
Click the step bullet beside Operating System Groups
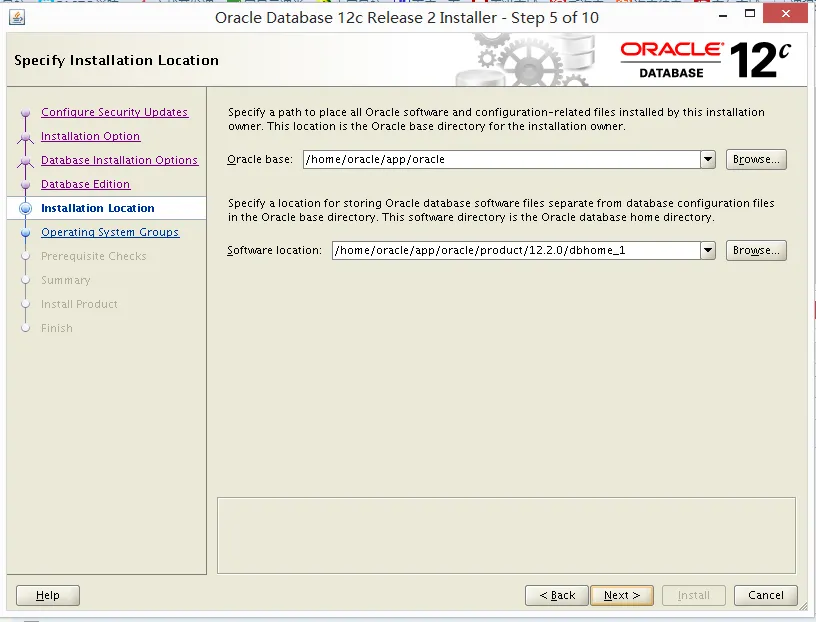(26, 232)
